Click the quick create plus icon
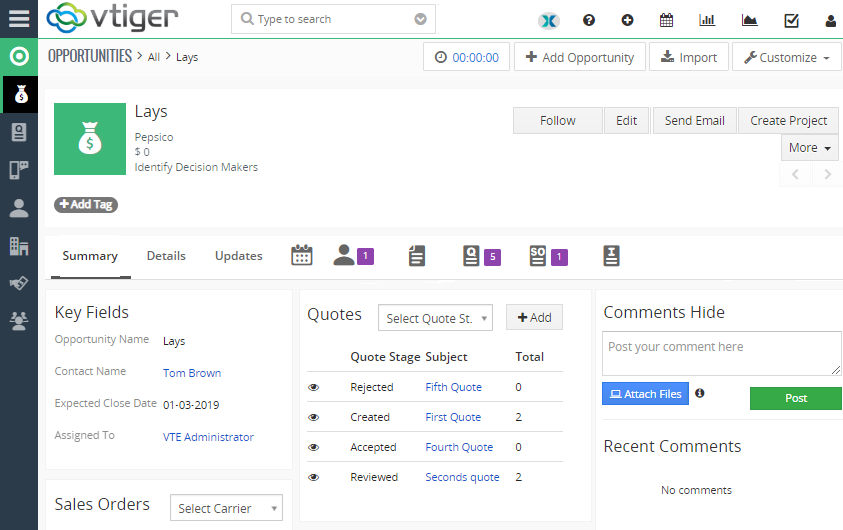Image resolution: width=843 pixels, height=530 pixels. [x=627, y=20]
